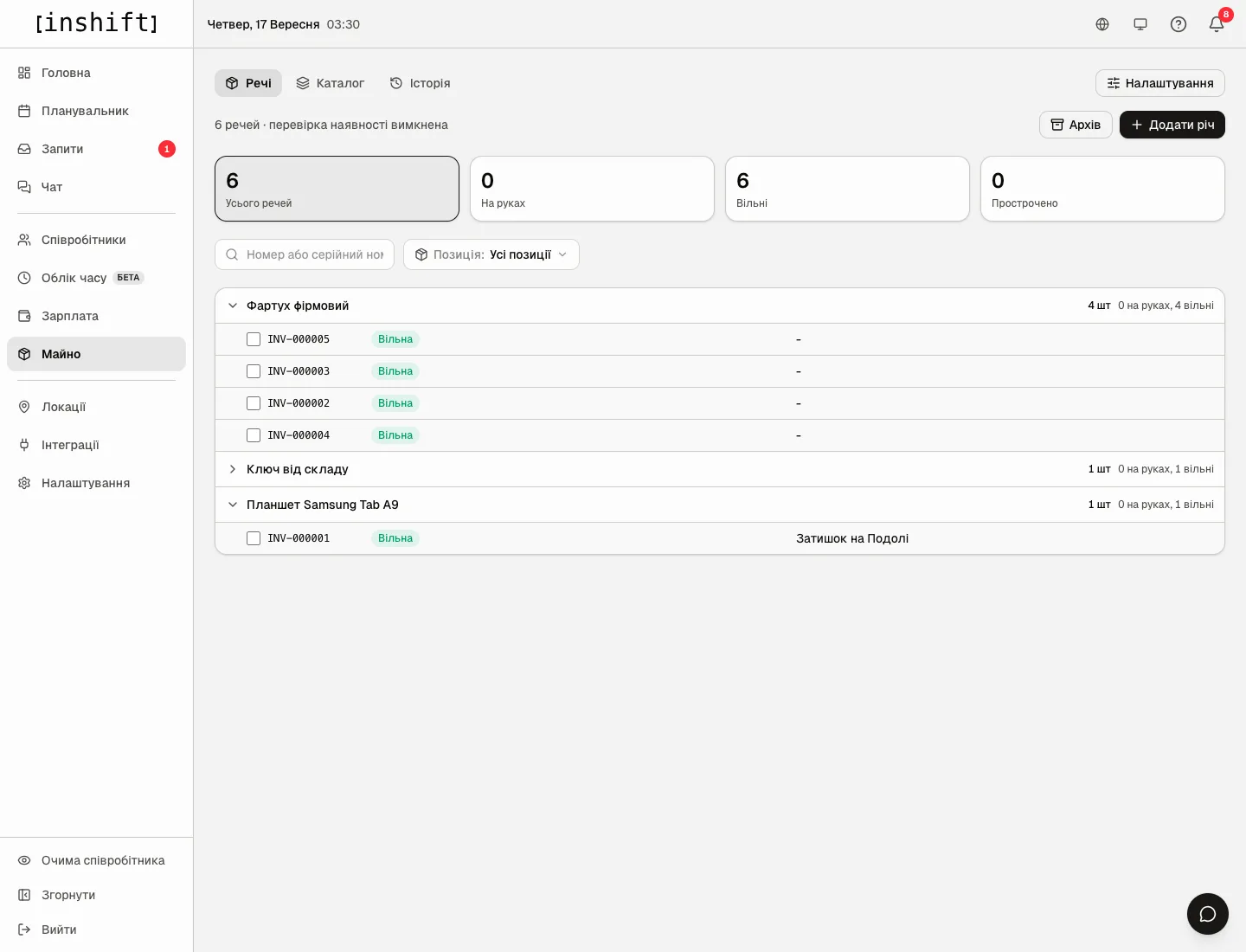Click the monitor display icon in header
The height and width of the screenshot is (952, 1246).
click(x=1140, y=24)
